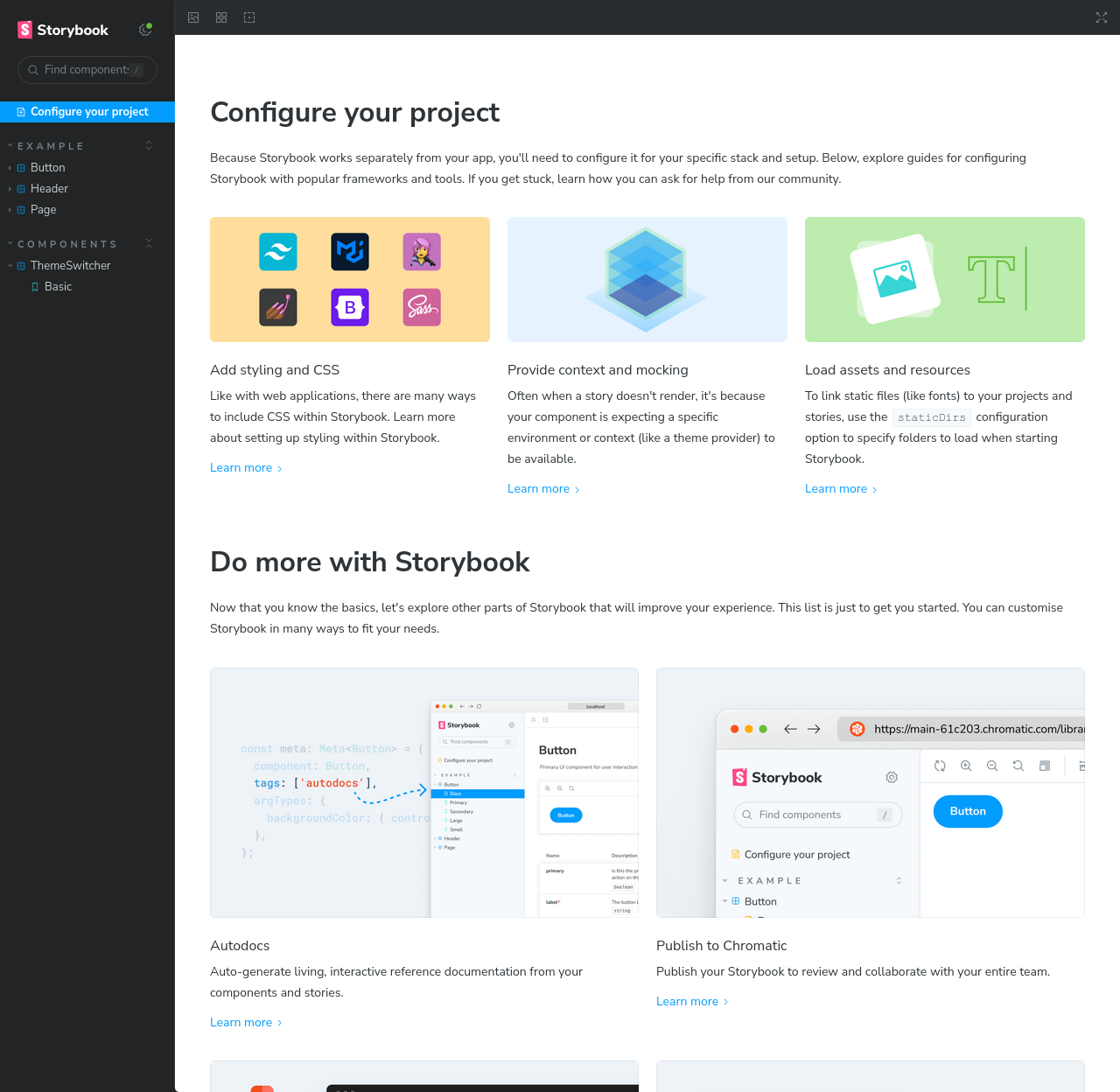
Task: Click the MUI logo icon
Action: 350,252
